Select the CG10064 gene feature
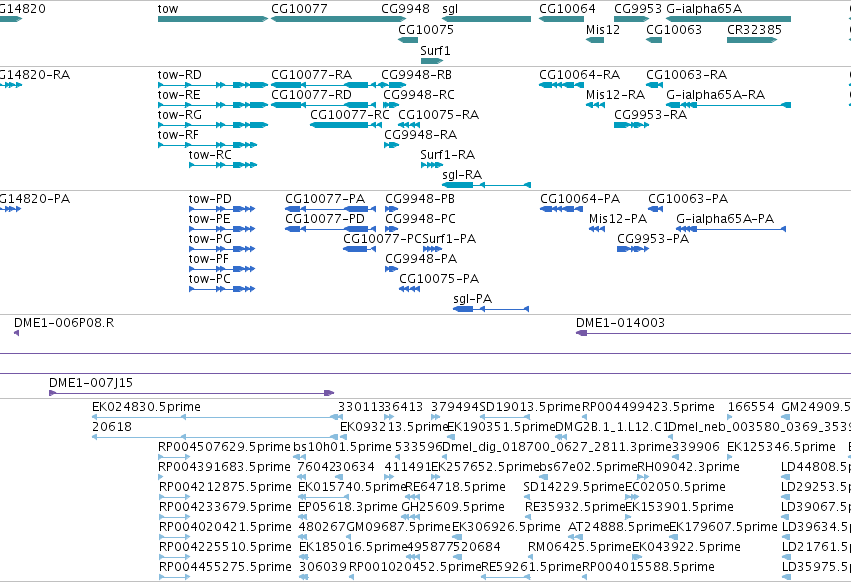This screenshot has width=851, height=582. pyautogui.click(x=561, y=19)
